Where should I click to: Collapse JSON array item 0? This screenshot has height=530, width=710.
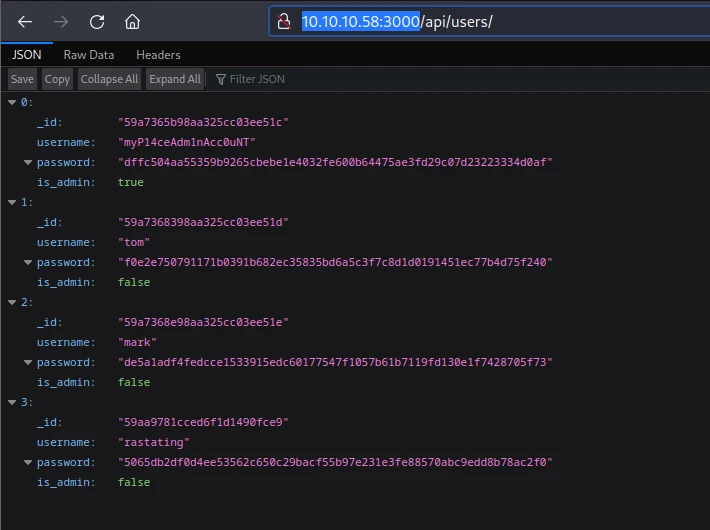point(12,102)
